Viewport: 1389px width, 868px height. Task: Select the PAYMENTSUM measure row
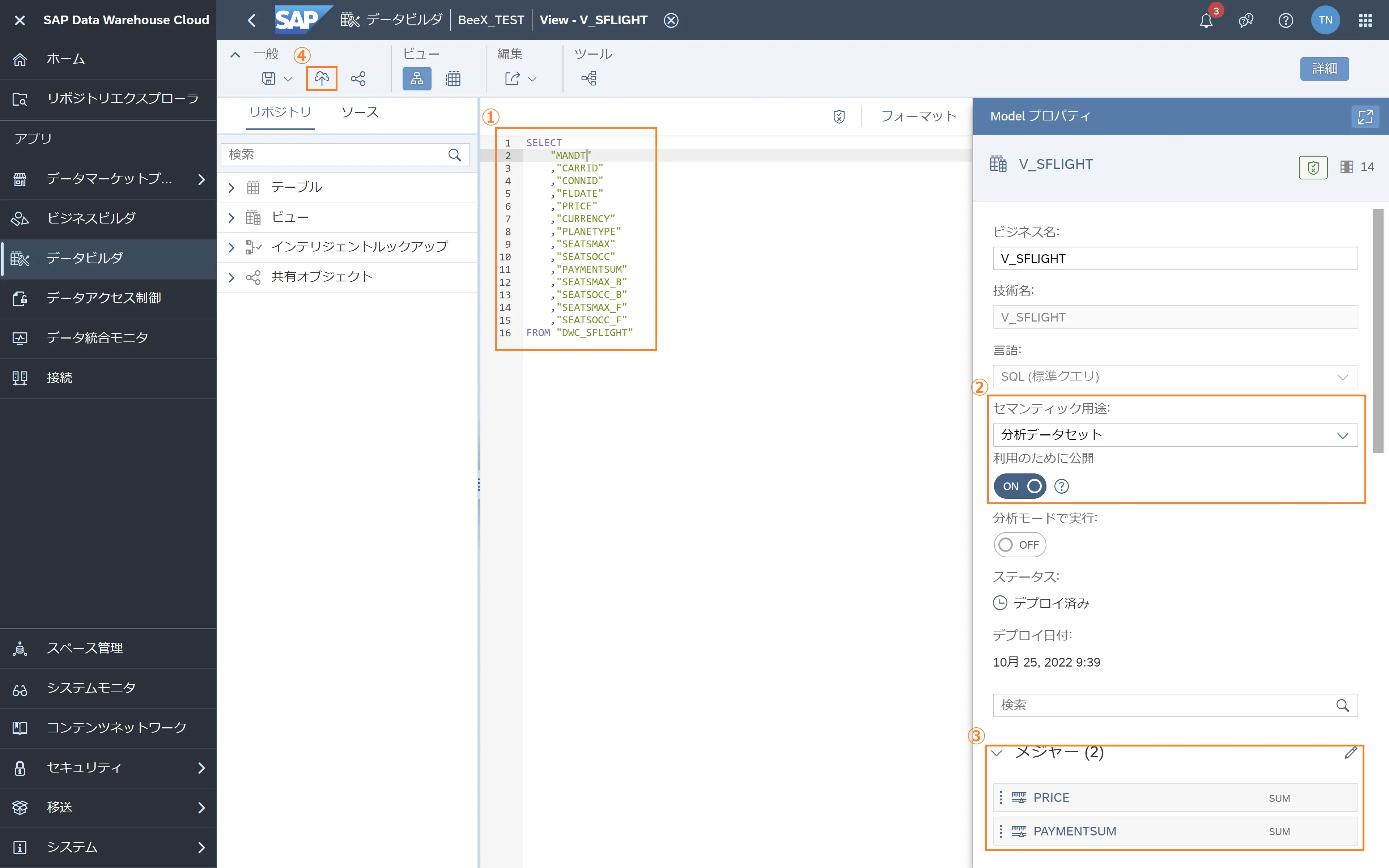[1175, 831]
